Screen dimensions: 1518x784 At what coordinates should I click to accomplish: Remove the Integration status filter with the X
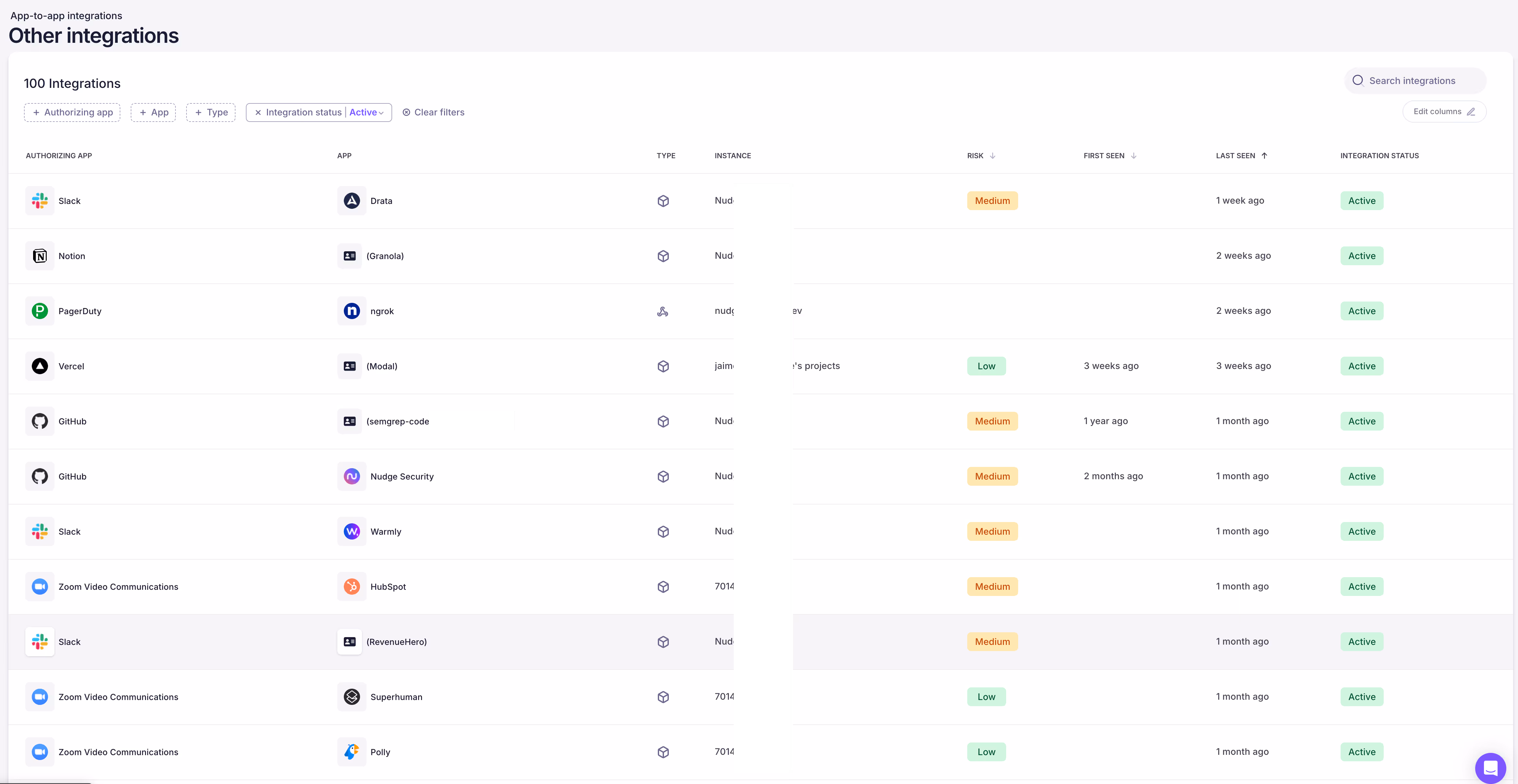coord(258,113)
